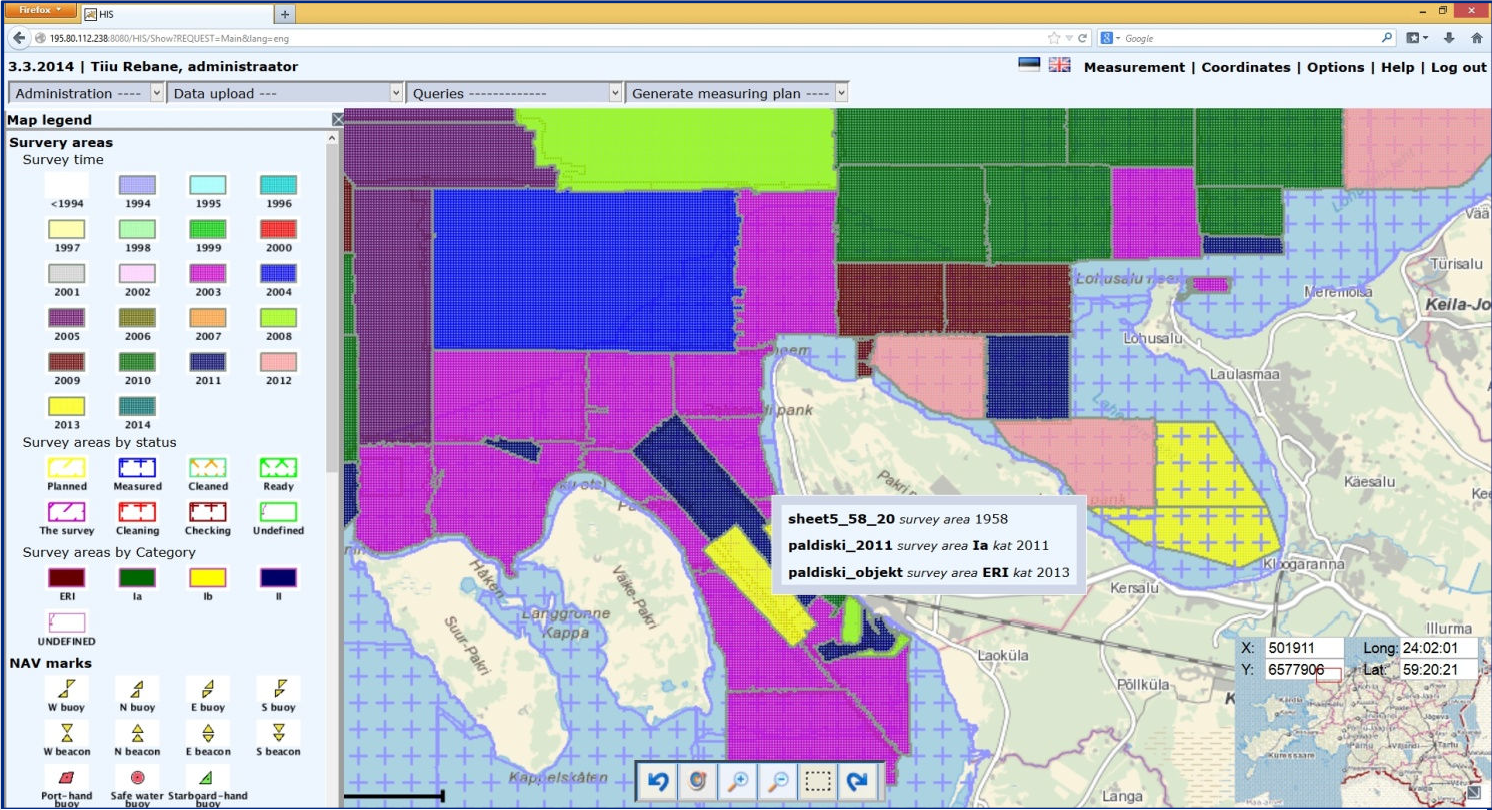Click the Safe water buoy legend icon
Screen dimensions: 1492x810
pyautogui.click(x=138, y=777)
